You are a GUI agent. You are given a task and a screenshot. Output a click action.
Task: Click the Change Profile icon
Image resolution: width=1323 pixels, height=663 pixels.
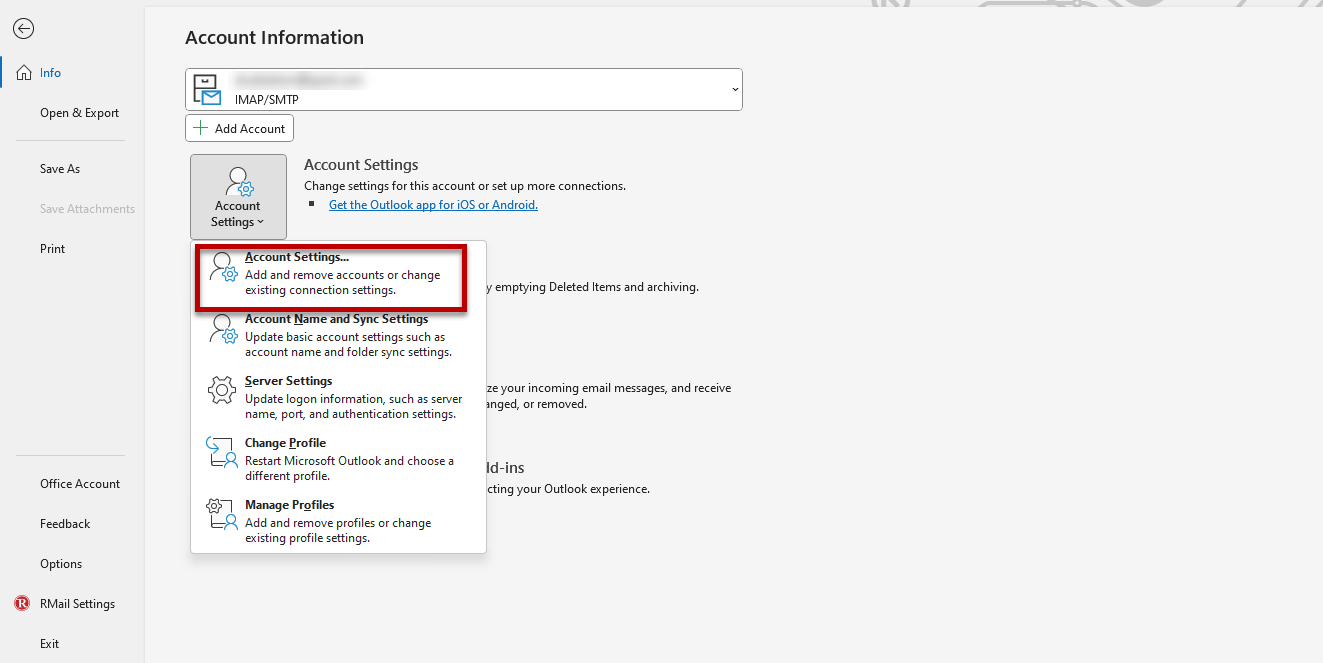click(x=222, y=453)
